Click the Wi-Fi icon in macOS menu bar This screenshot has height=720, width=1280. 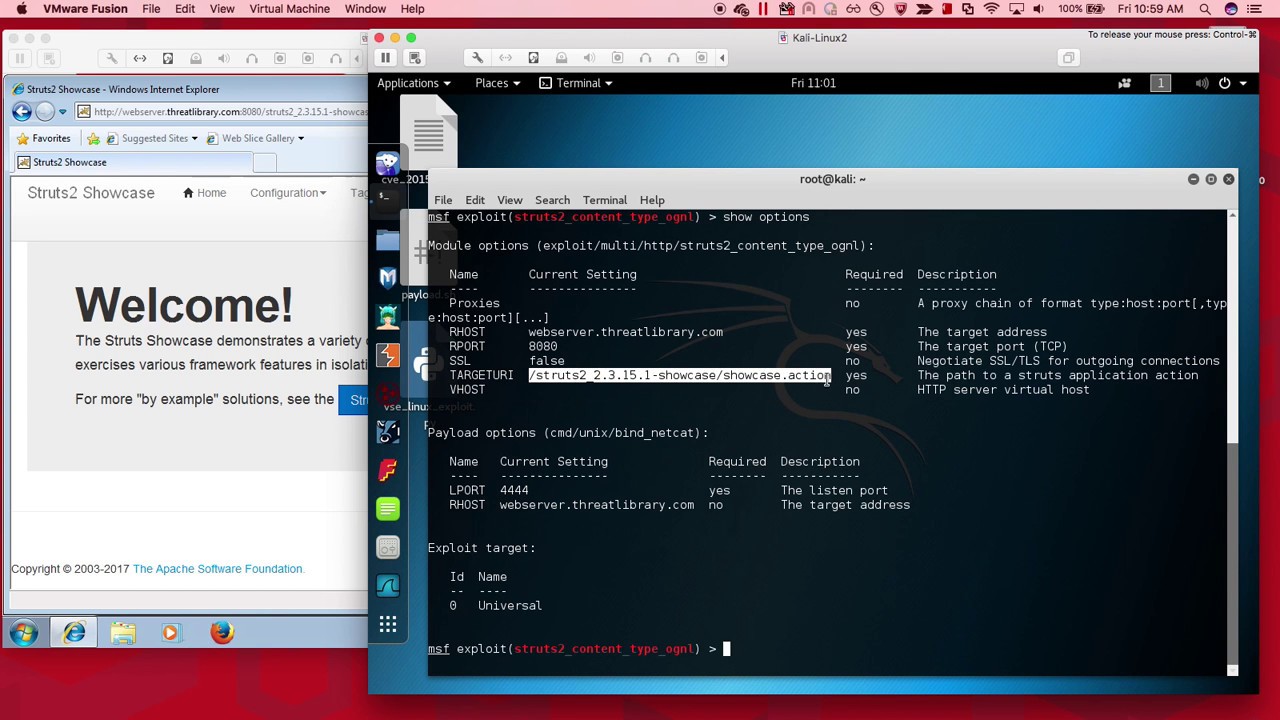991,9
